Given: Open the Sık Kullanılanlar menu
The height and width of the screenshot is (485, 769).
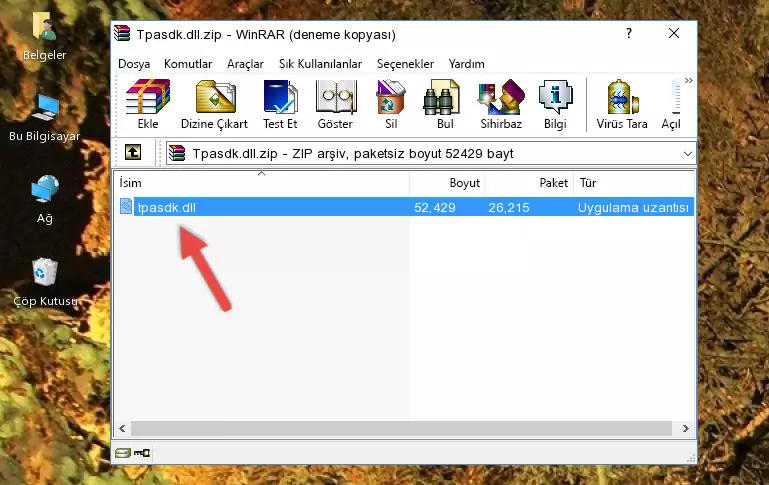Looking at the screenshot, I should [x=320, y=64].
